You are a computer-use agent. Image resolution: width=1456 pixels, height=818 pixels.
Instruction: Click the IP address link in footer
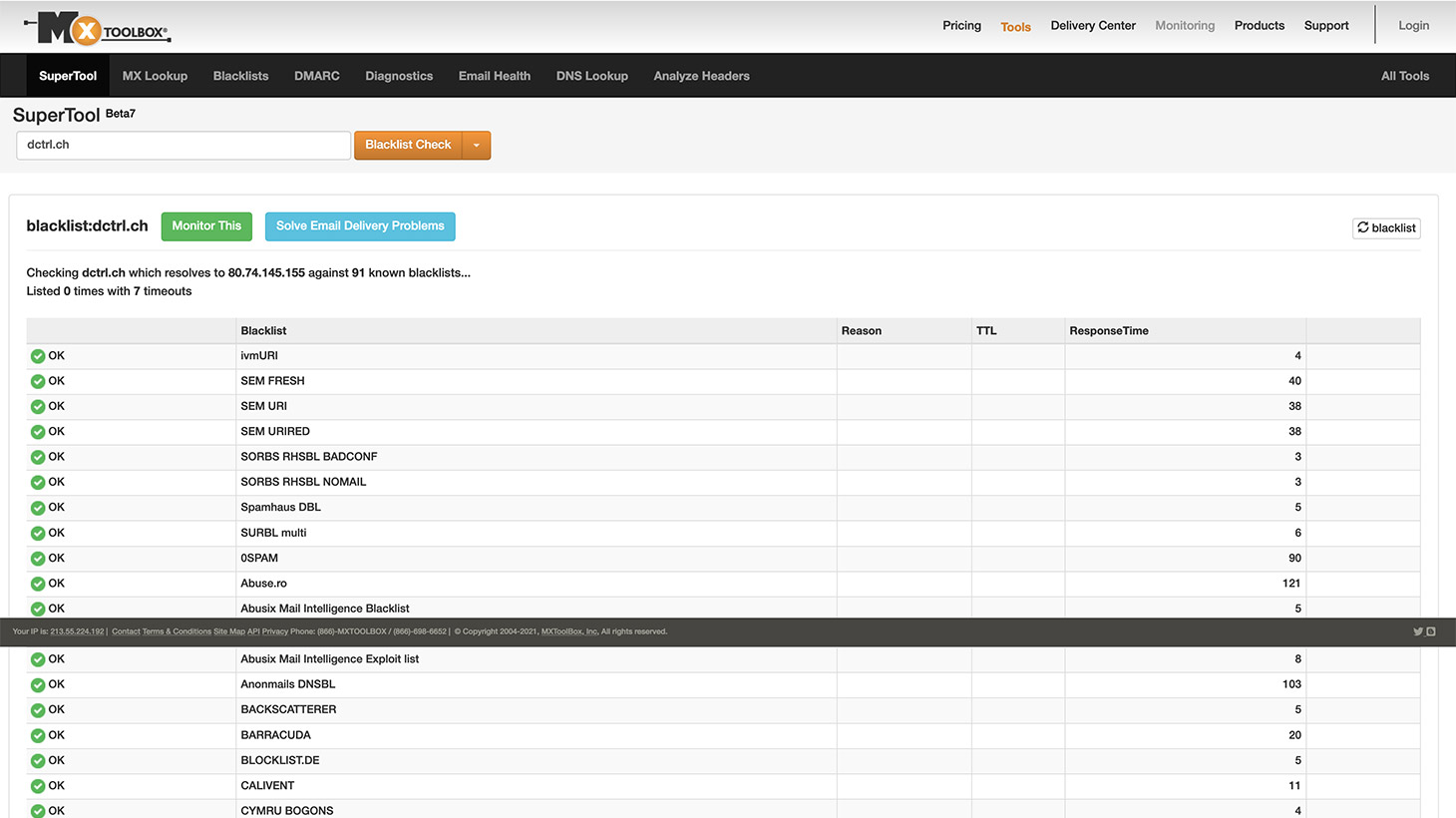tap(77, 631)
